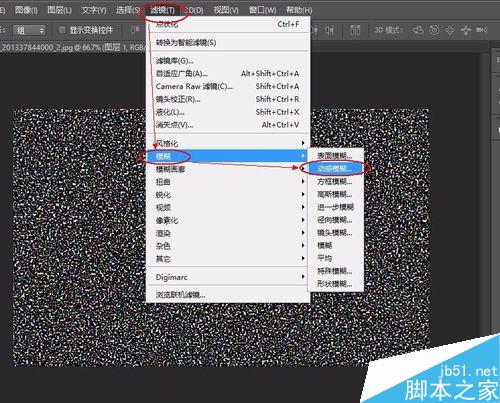
Task: Click the 3D scale camera icon
Action: (x=482, y=30)
